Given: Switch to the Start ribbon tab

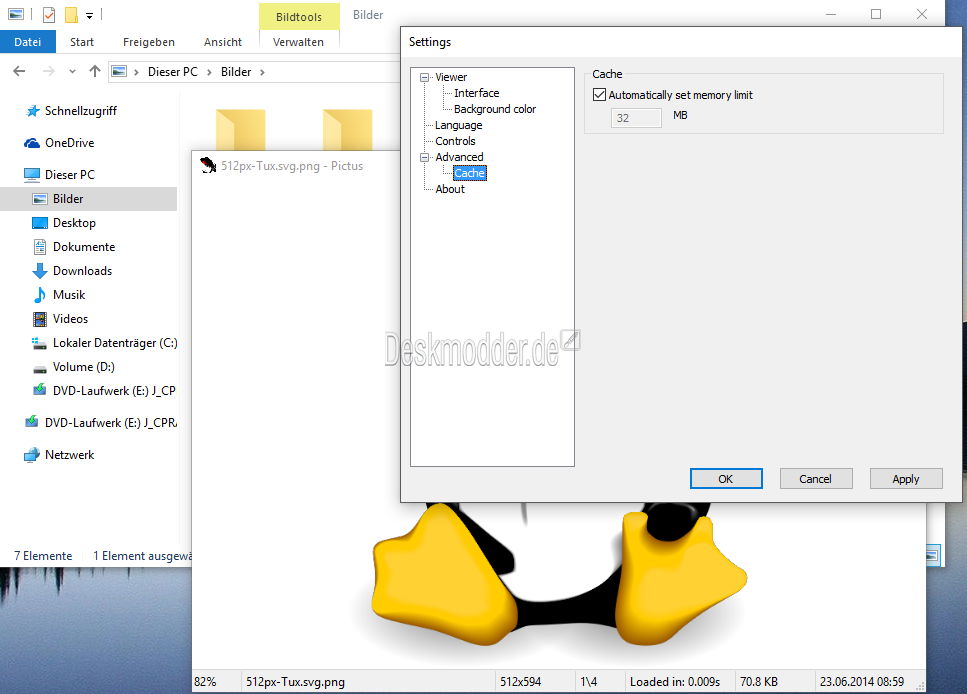Looking at the screenshot, I should (x=82, y=42).
